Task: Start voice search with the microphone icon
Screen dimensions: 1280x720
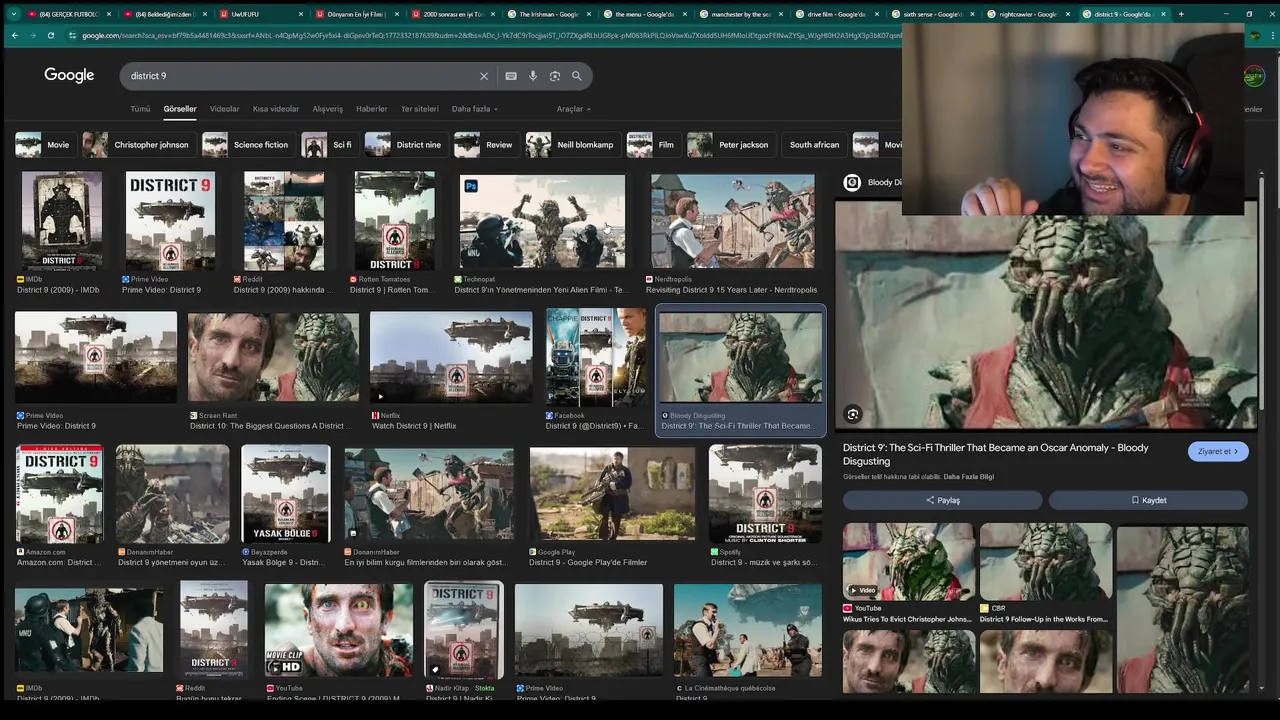Action: 533,76
